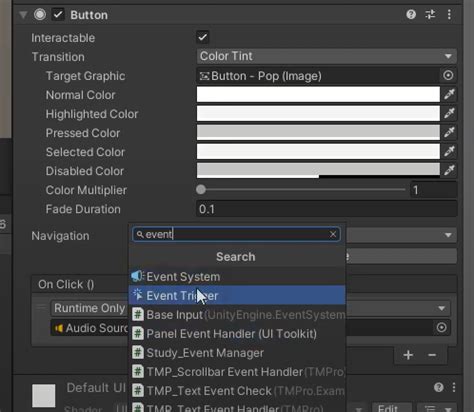
Task: Click the Normal Color swatch
Action: 318,95
